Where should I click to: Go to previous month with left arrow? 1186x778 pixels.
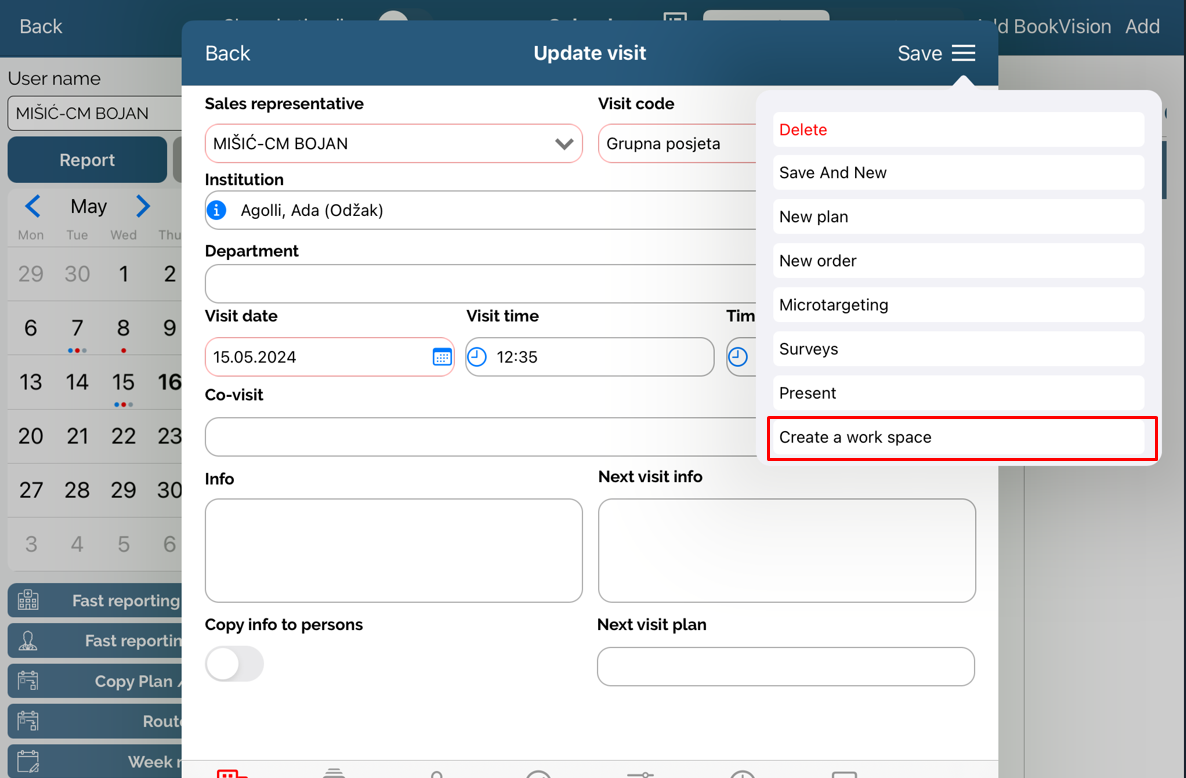pyautogui.click(x=33, y=207)
